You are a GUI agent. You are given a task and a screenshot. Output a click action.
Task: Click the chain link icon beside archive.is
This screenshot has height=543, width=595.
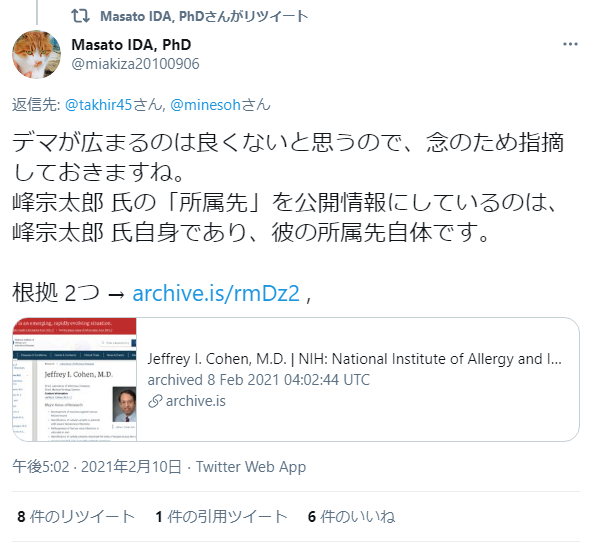tap(155, 401)
